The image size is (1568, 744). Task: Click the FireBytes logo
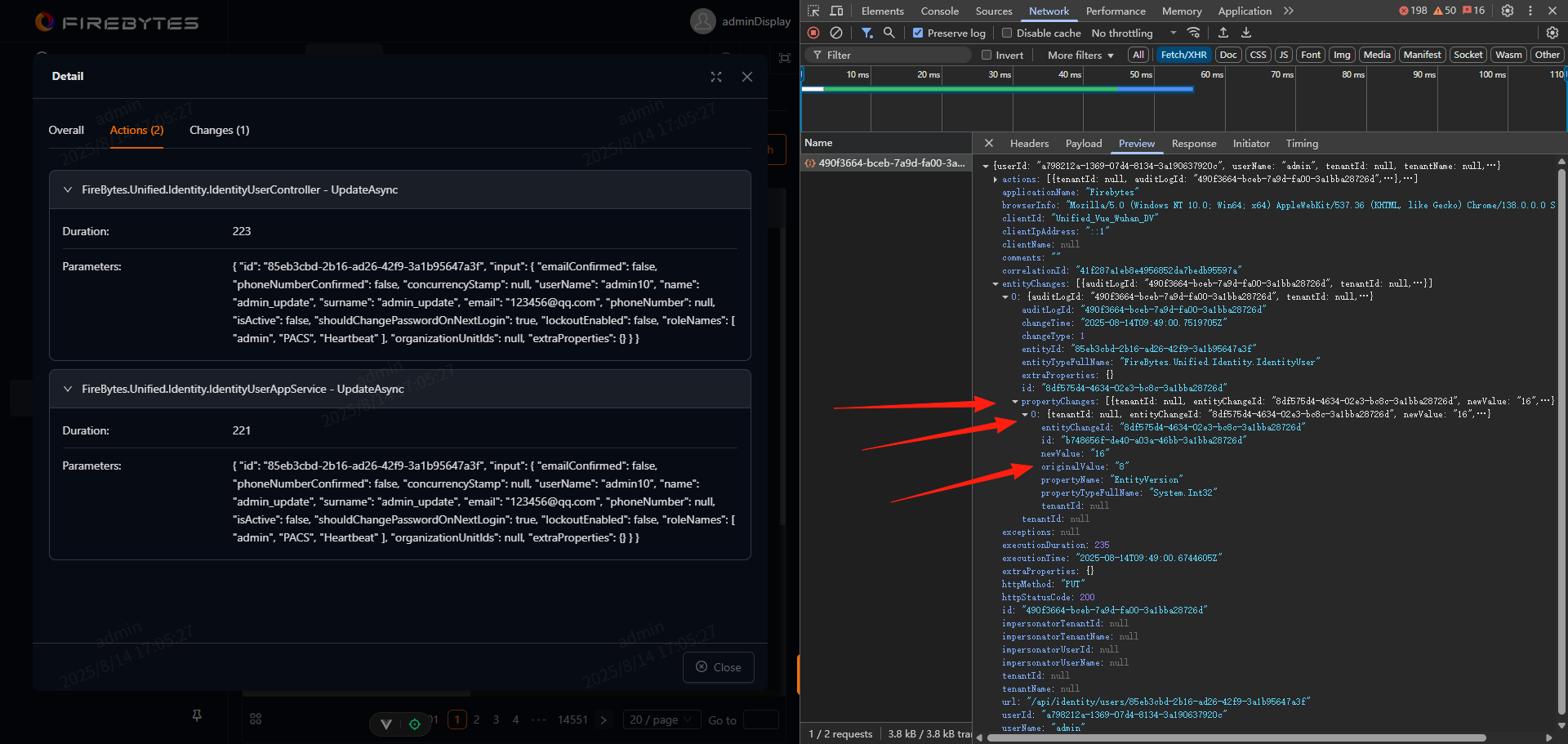click(x=117, y=22)
